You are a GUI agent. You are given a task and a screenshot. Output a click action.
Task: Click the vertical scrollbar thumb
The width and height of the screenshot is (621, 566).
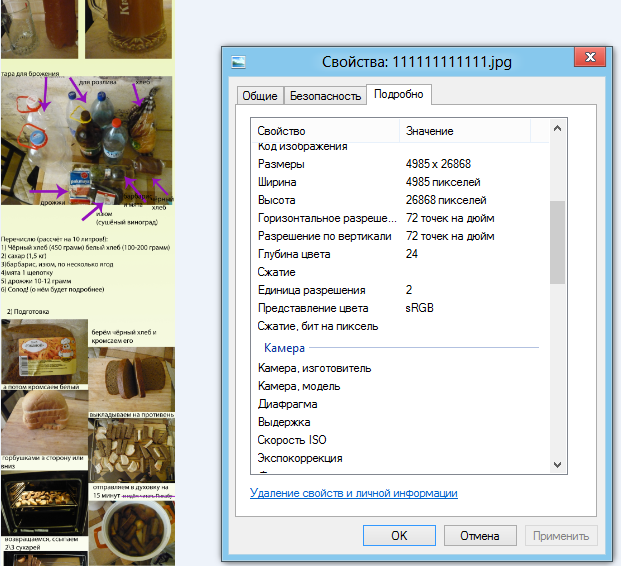click(x=557, y=242)
